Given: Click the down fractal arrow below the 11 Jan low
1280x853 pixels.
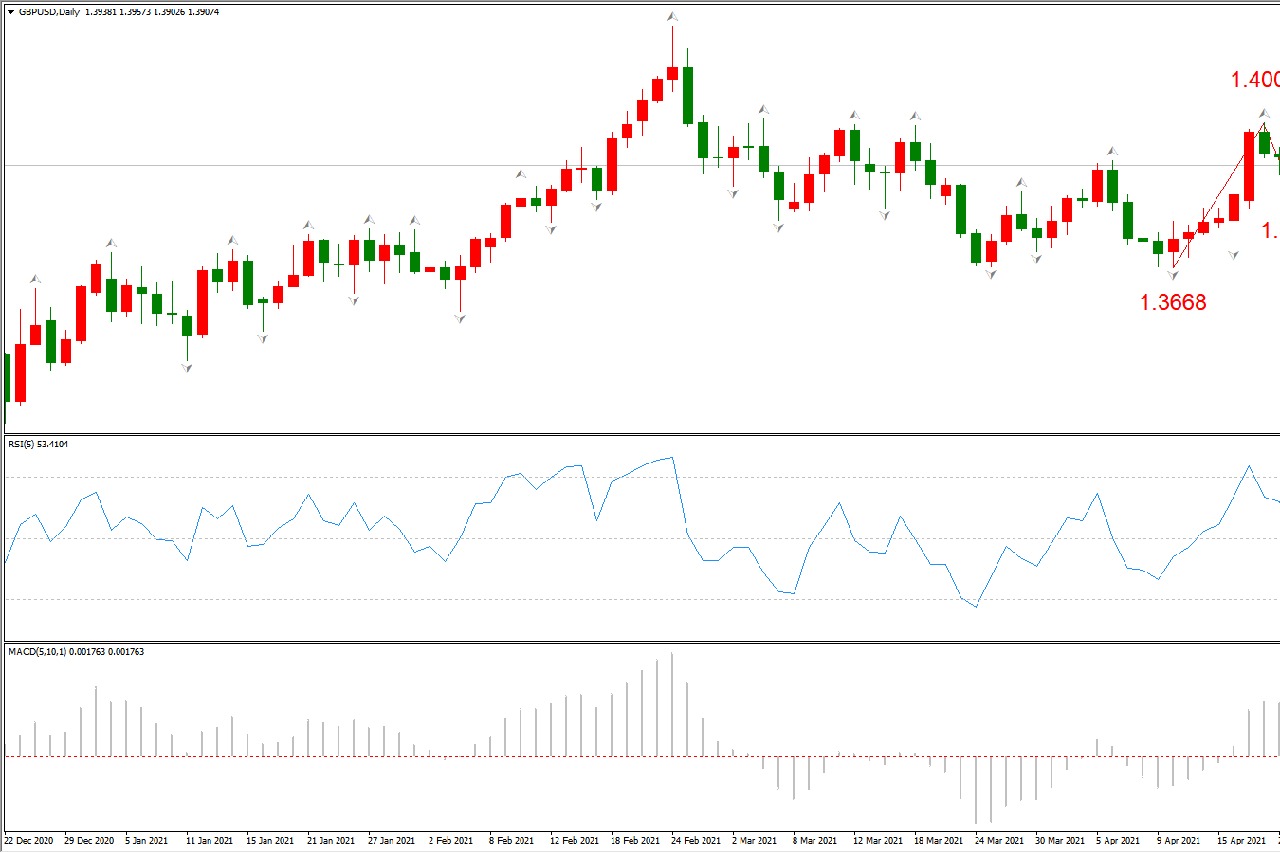Looking at the screenshot, I should 187,368.
